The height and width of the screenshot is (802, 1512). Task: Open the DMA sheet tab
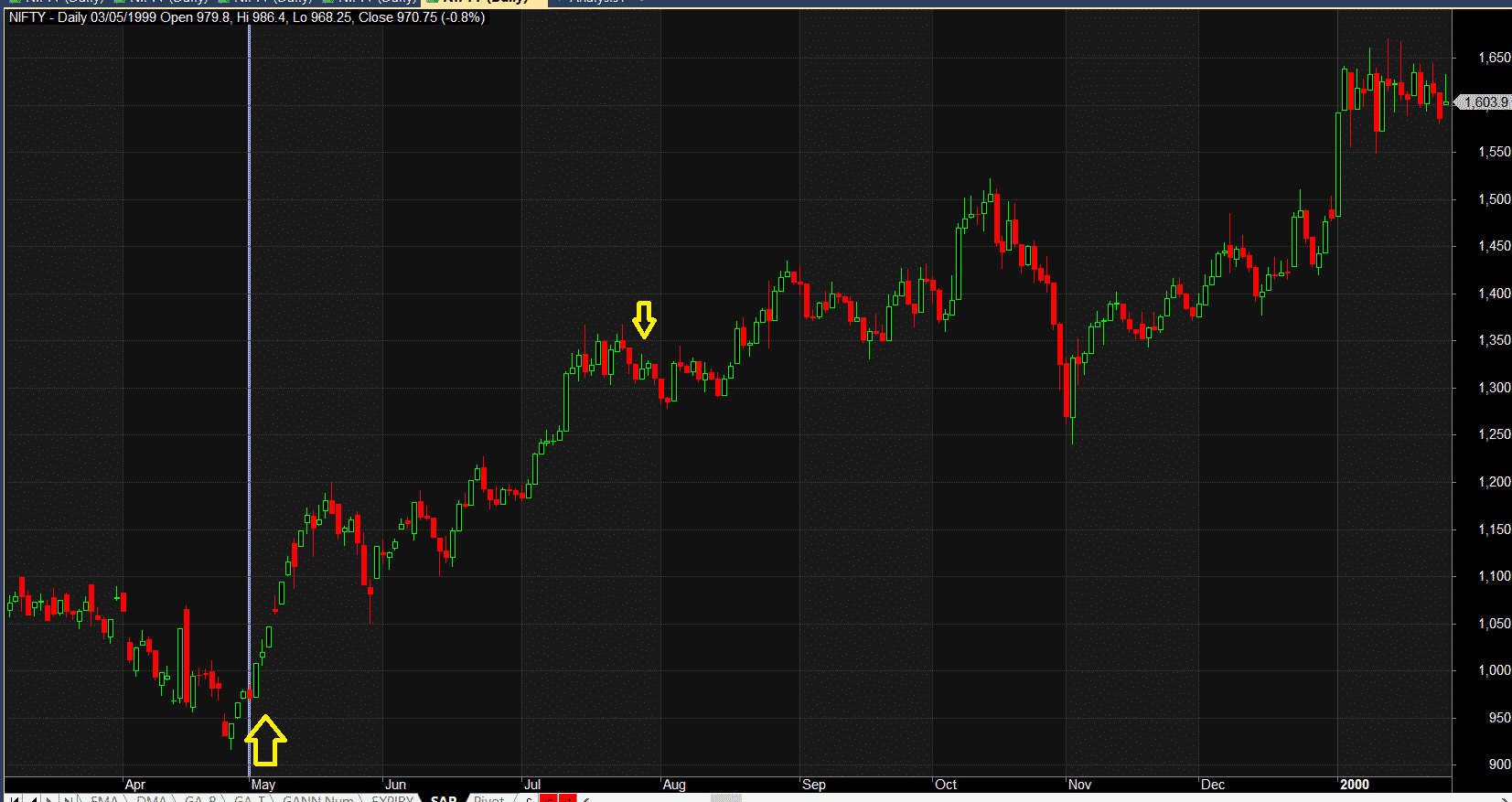click(151, 799)
